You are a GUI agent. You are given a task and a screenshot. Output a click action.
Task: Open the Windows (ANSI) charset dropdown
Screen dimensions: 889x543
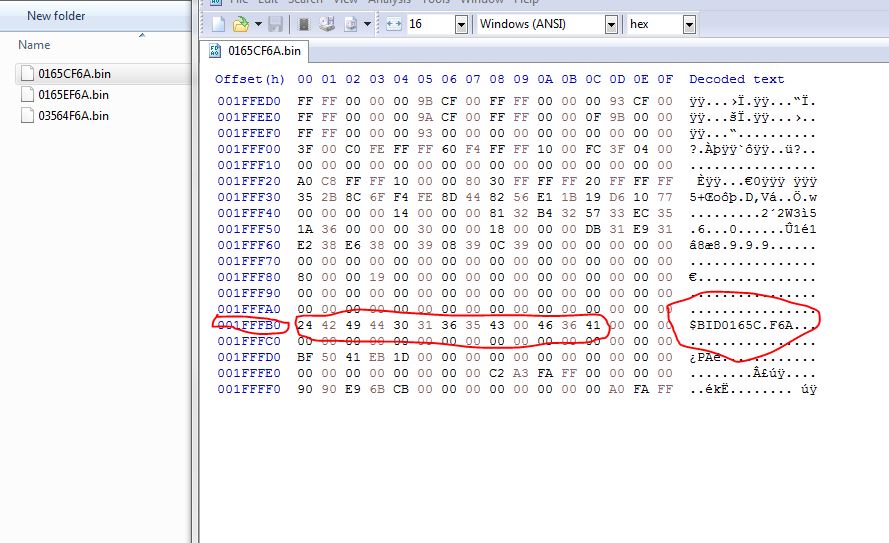611,24
